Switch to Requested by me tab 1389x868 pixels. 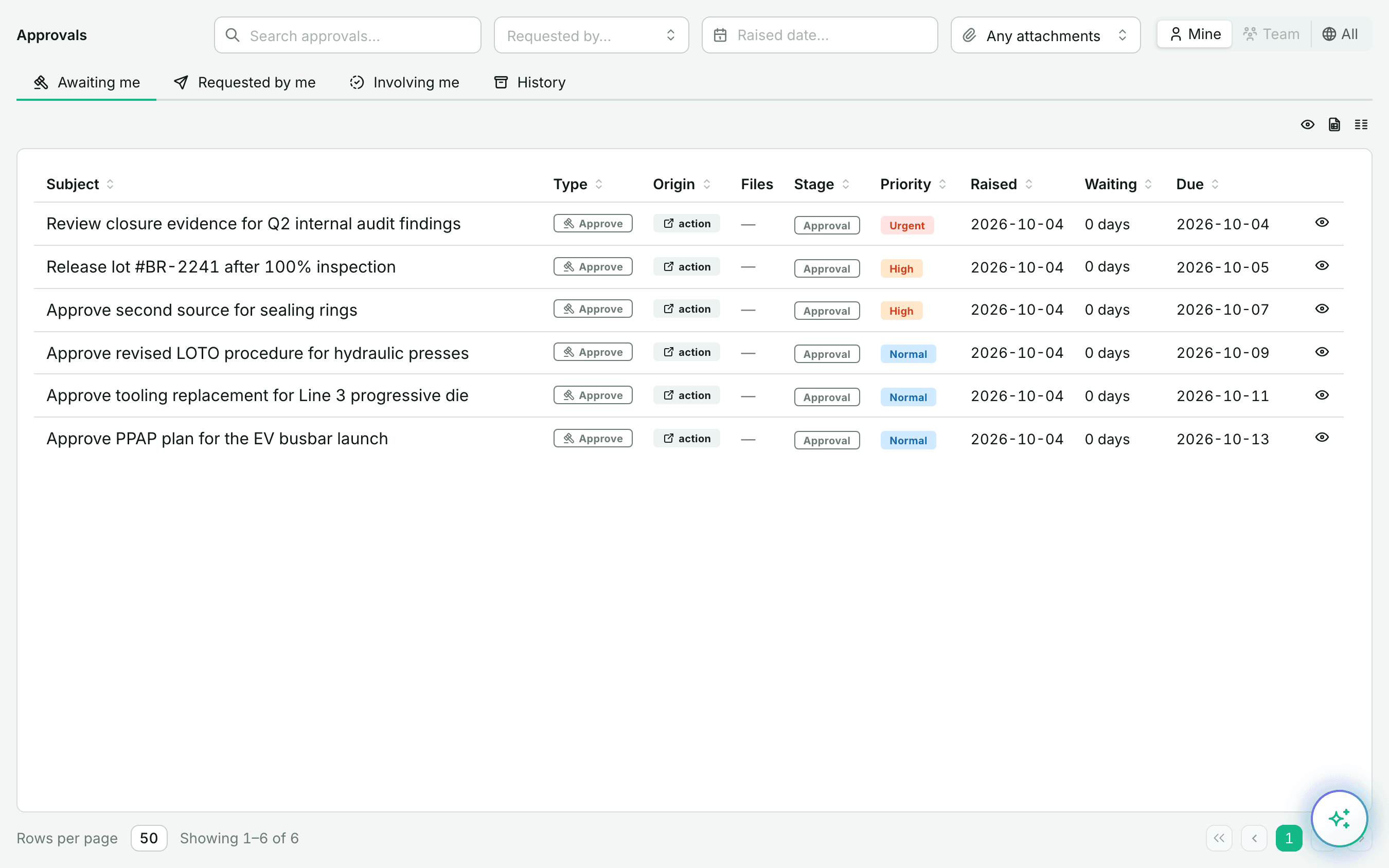click(244, 82)
